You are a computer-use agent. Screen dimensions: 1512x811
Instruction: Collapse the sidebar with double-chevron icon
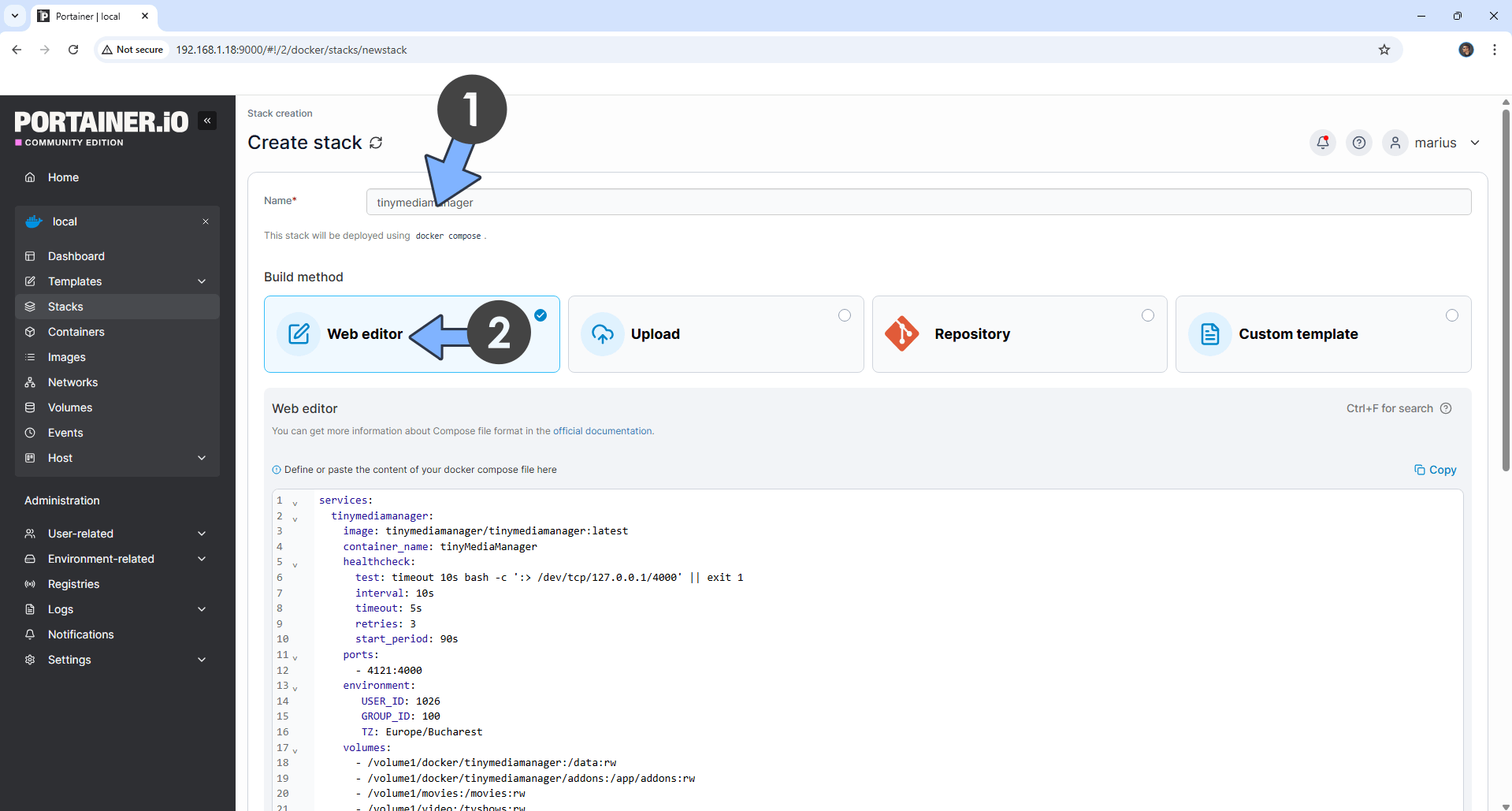207,121
